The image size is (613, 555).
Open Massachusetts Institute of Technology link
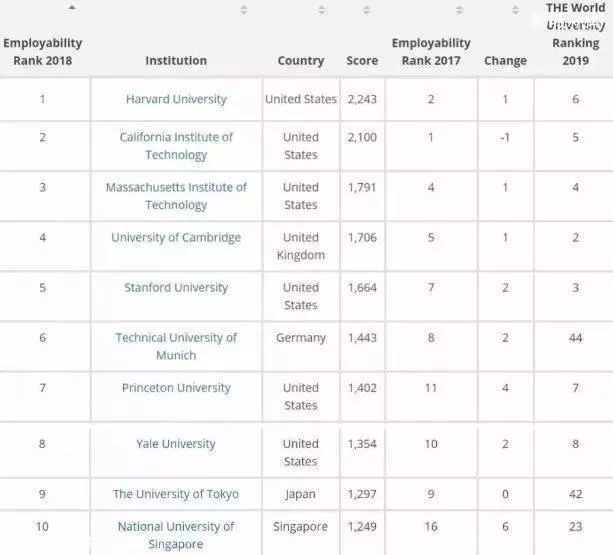pos(176,196)
